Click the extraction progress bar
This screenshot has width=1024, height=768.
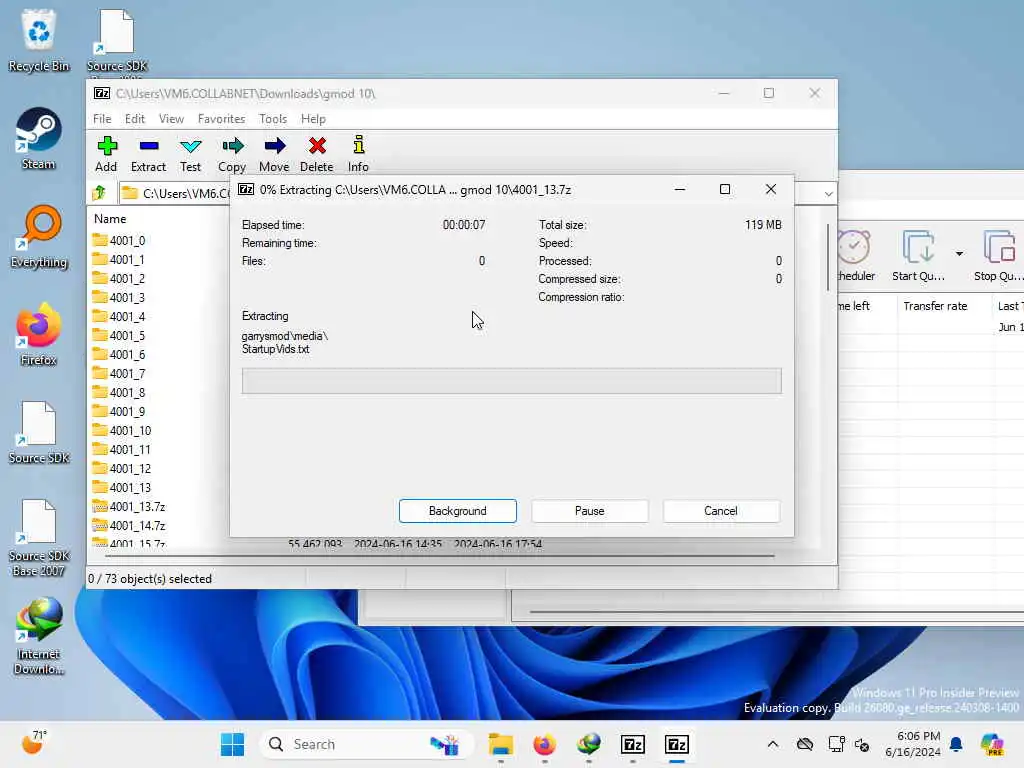coord(511,381)
